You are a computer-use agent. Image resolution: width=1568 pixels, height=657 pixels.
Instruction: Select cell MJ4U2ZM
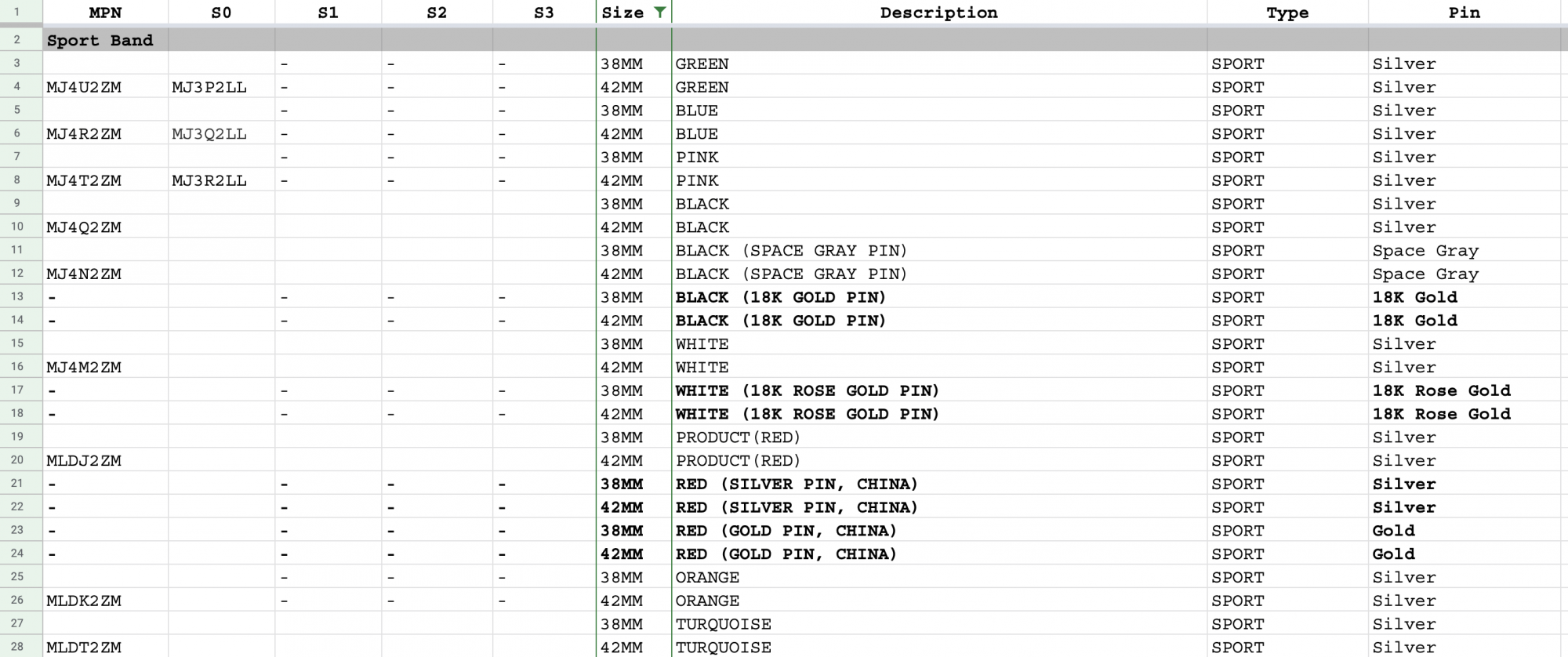(105, 87)
